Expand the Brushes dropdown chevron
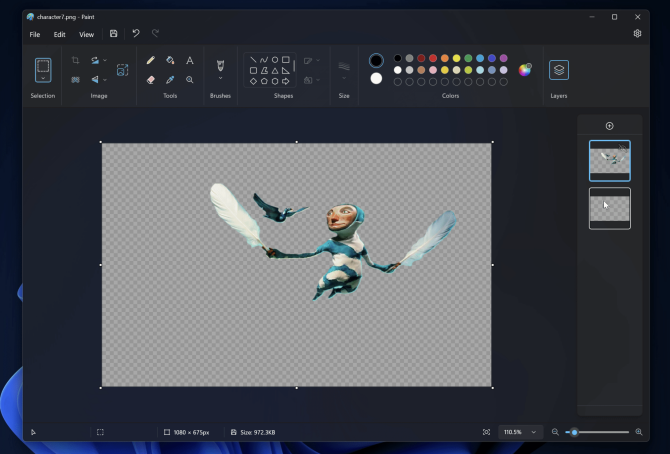Viewport: 670px width, 454px height. 220,78
